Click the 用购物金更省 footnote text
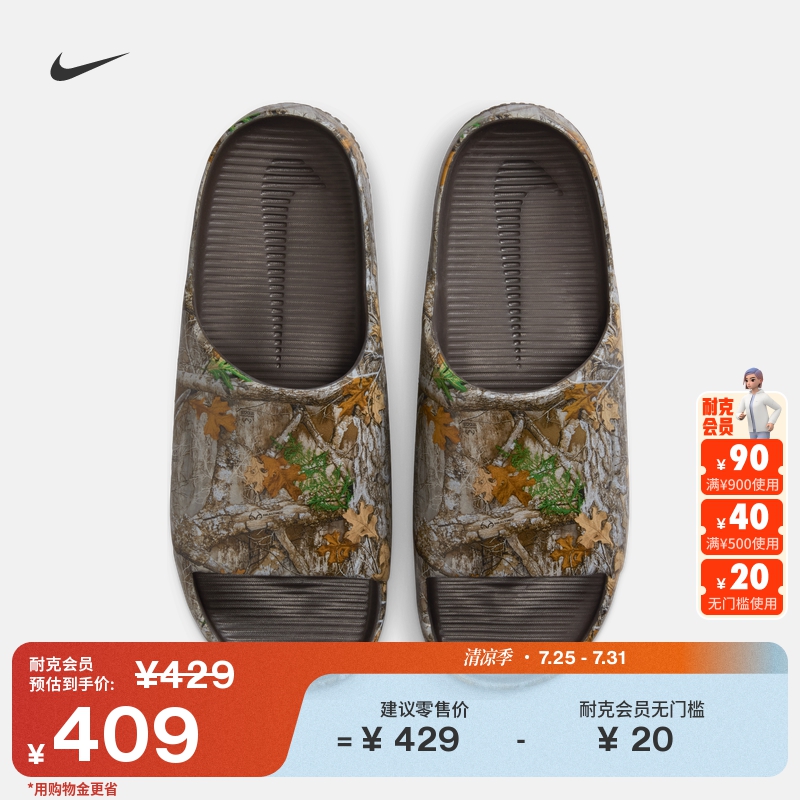The image size is (800, 800). [x=72, y=789]
